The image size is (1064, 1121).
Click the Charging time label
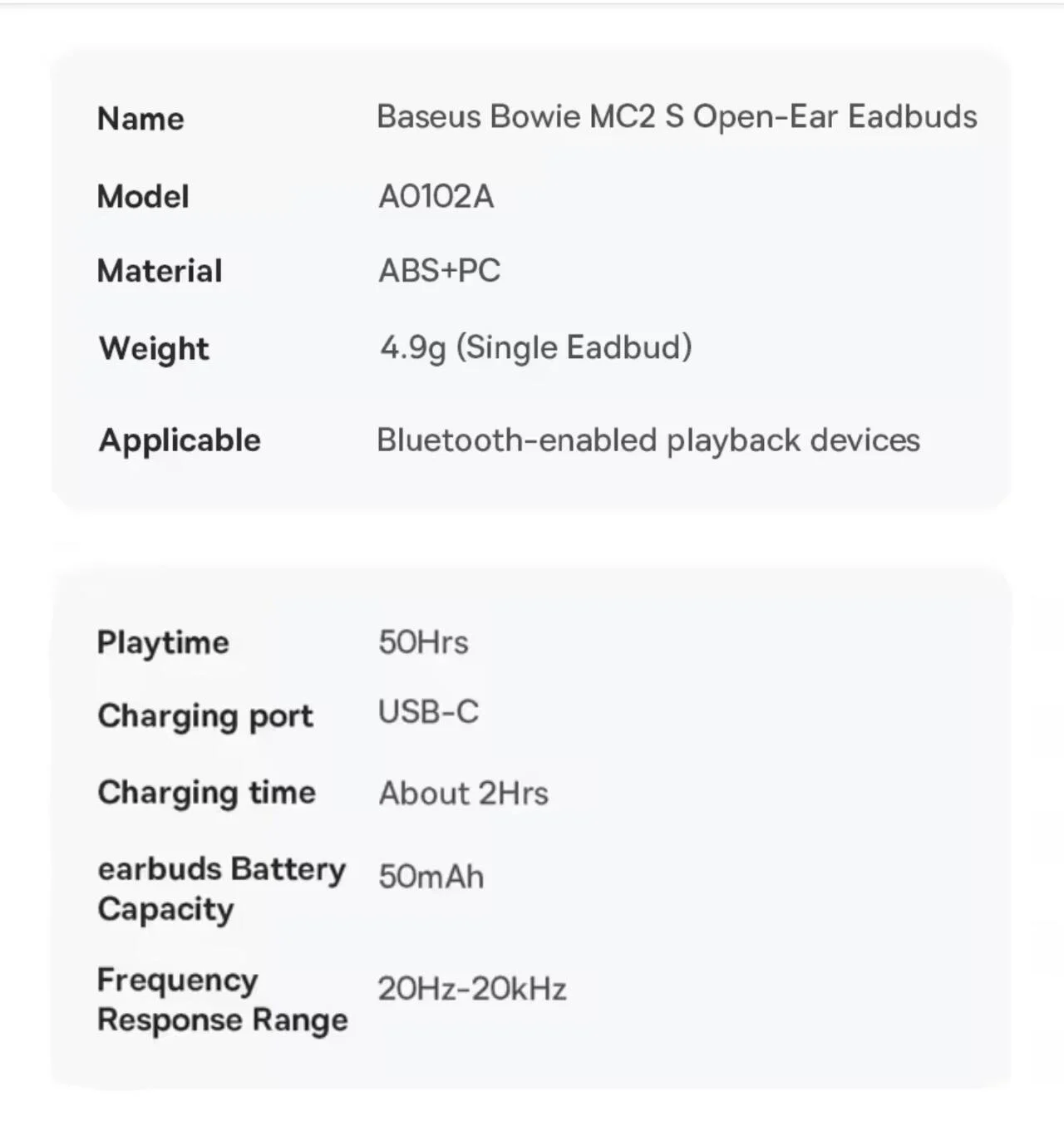coord(207,794)
